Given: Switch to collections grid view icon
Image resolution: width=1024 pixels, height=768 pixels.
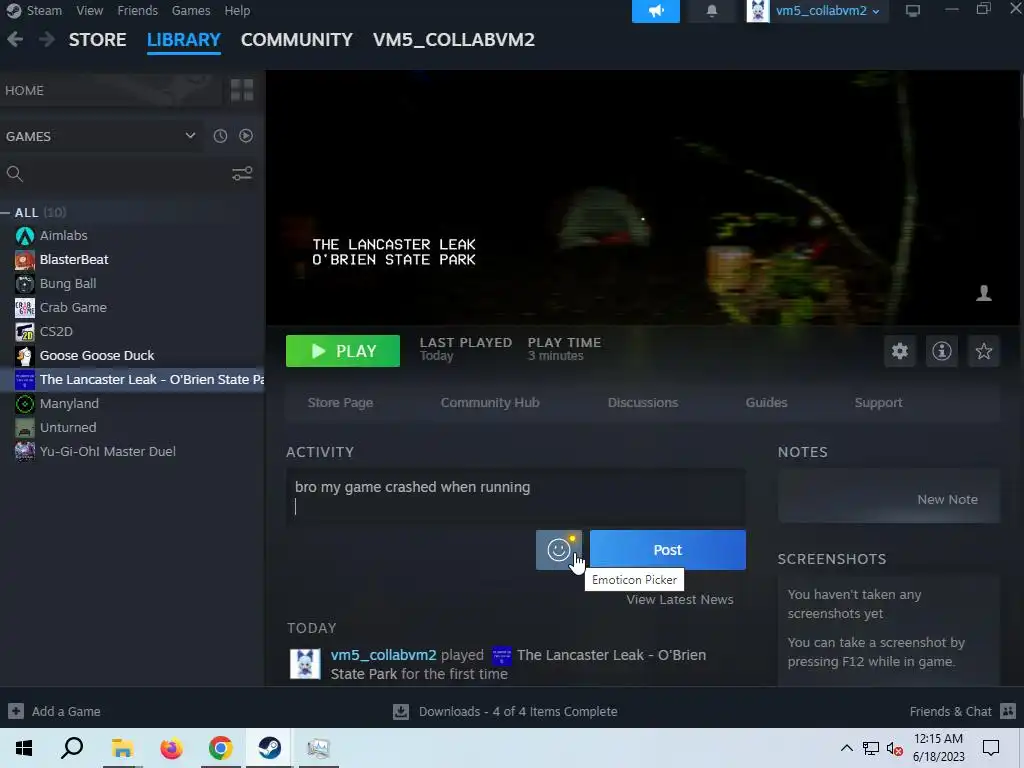Looking at the screenshot, I should [242, 90].
